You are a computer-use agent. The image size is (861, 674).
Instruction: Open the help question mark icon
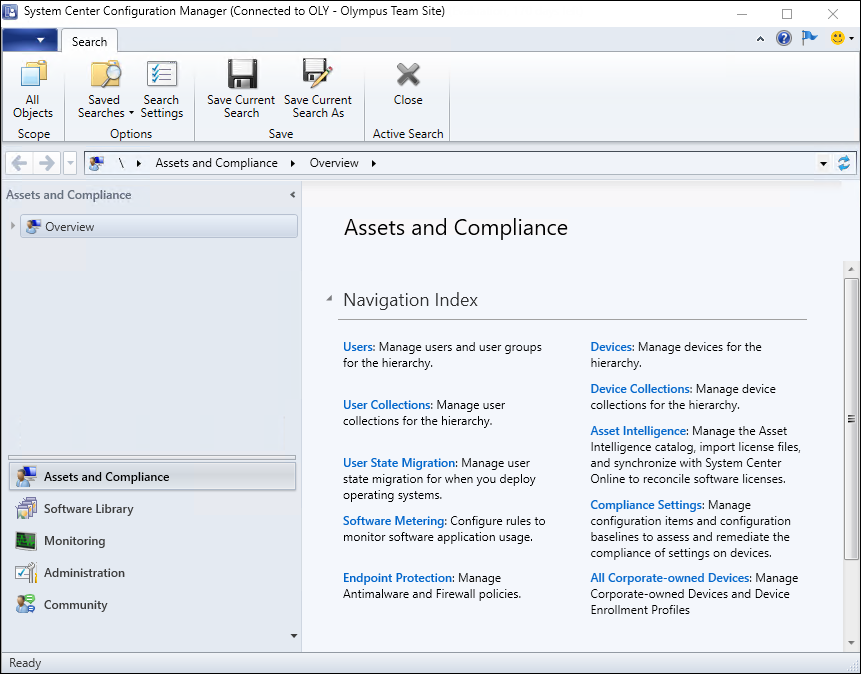click(784, 39)
